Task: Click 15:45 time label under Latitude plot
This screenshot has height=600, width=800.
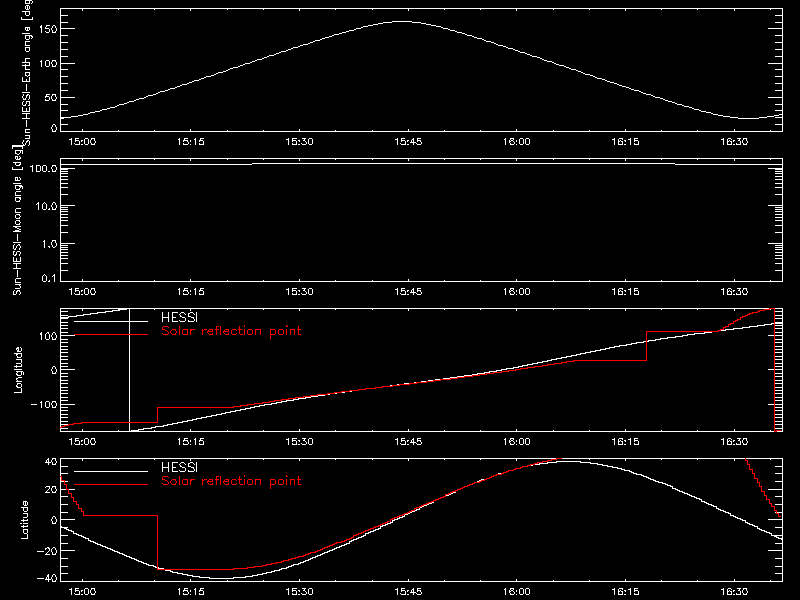Action: click(408, 591)
